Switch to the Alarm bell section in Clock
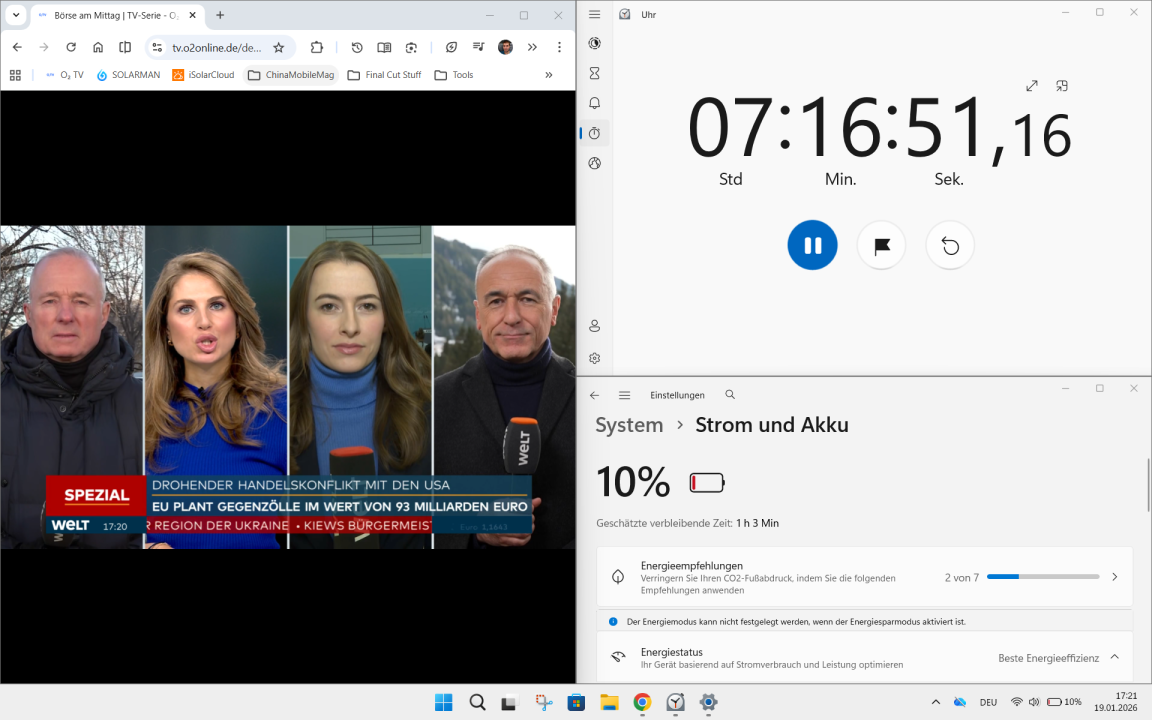This screenshot has height=720, width=1152. [x=594, y=102]
